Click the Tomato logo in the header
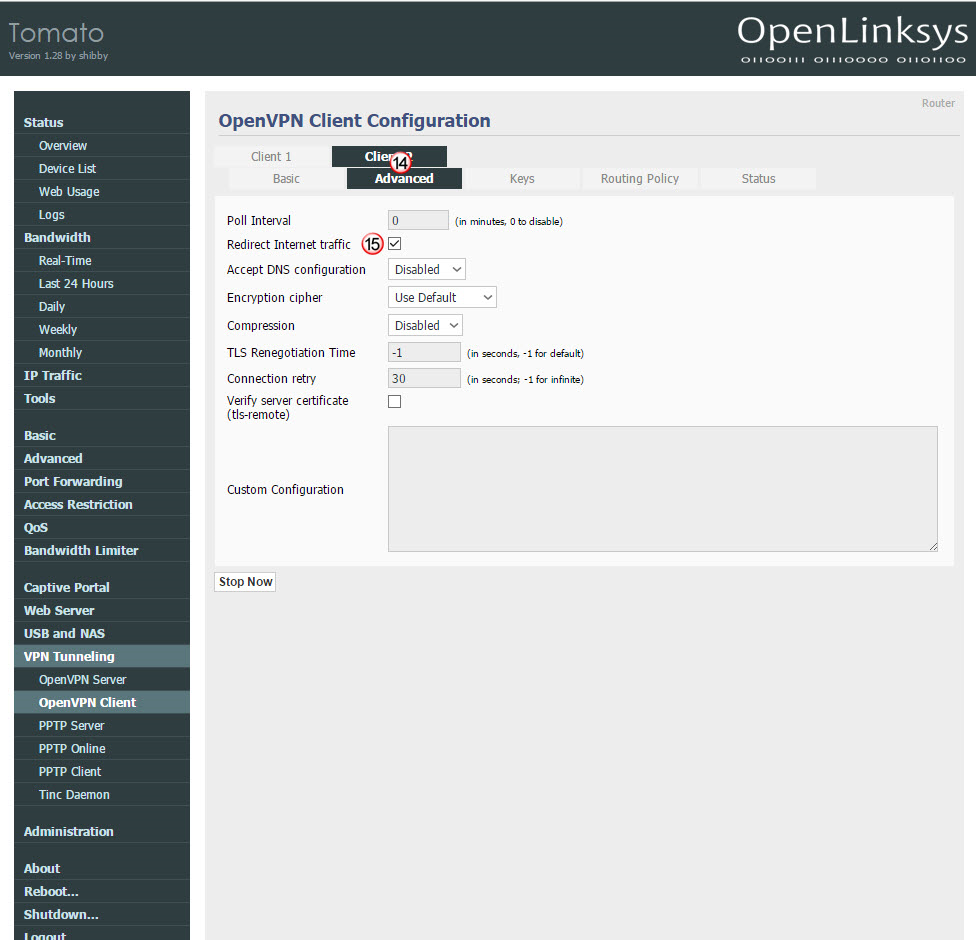The height and width of the screenshot is (940, 976). point(57,33)
